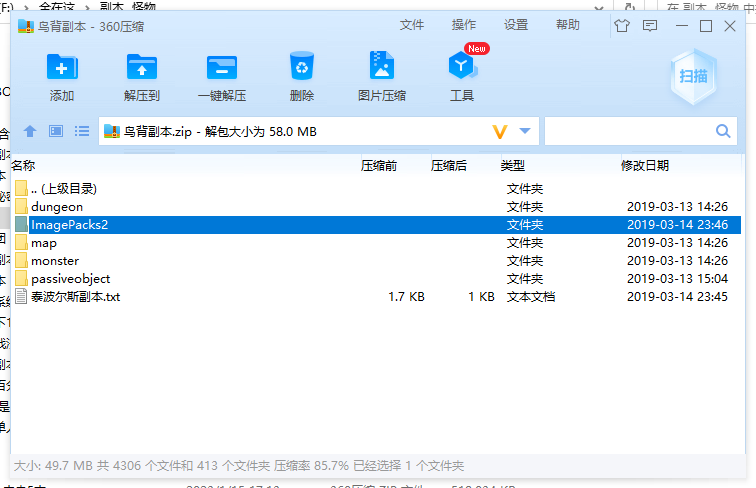Switch to list view mode

click(x=82, y=131)
